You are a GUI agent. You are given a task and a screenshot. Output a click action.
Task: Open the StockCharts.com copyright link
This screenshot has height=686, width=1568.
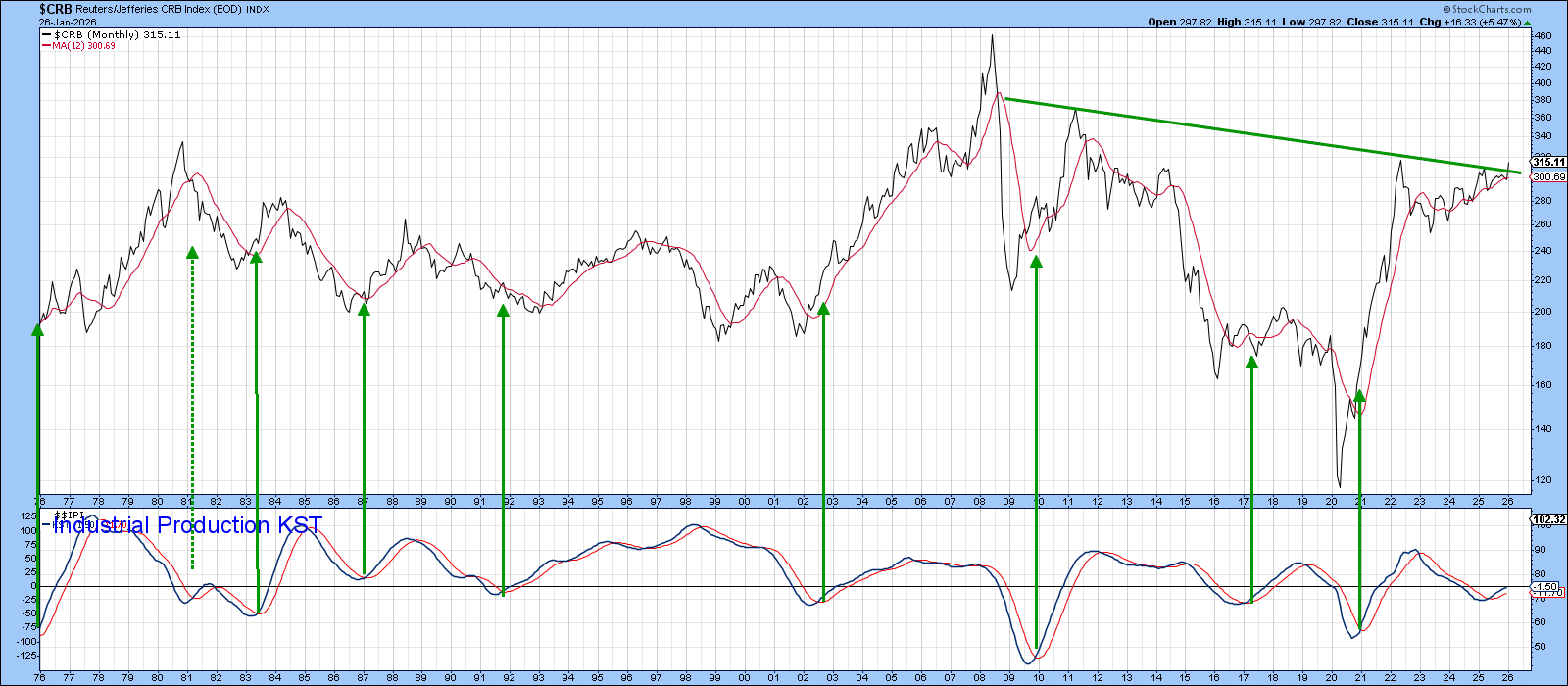pyautogui.click(x=1490, y=9)
